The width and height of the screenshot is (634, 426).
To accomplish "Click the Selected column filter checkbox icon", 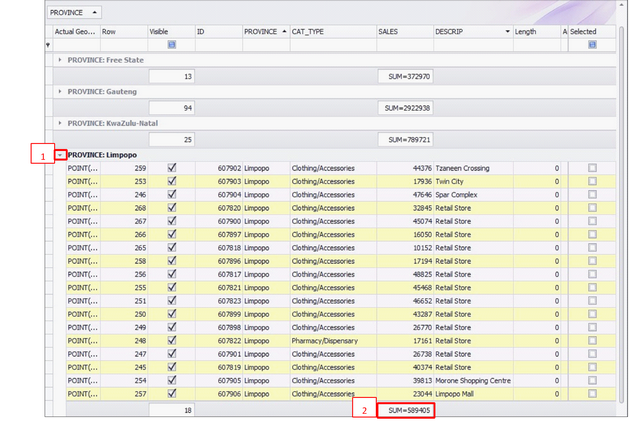I will click(x=592, y=45).
